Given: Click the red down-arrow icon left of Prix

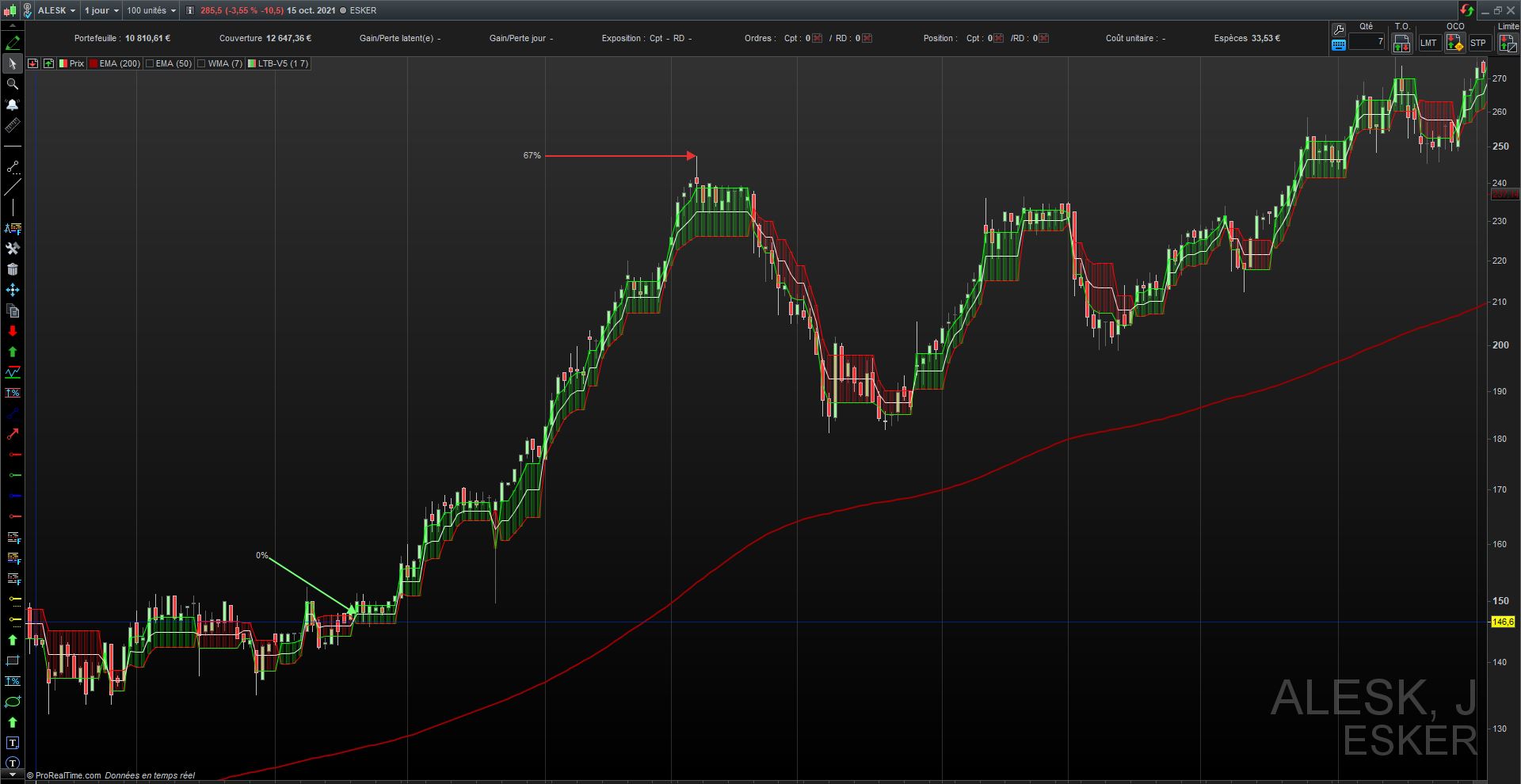Looking at the screenshot, I should (33, 63).
